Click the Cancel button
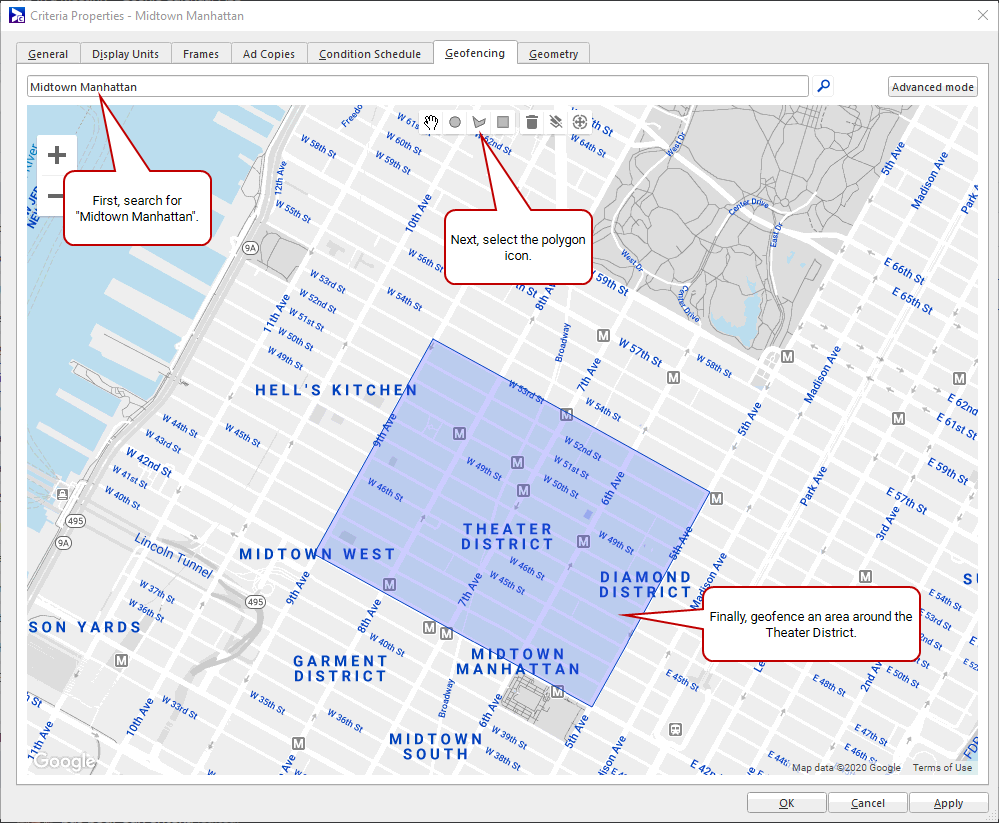 coord(868,803)
